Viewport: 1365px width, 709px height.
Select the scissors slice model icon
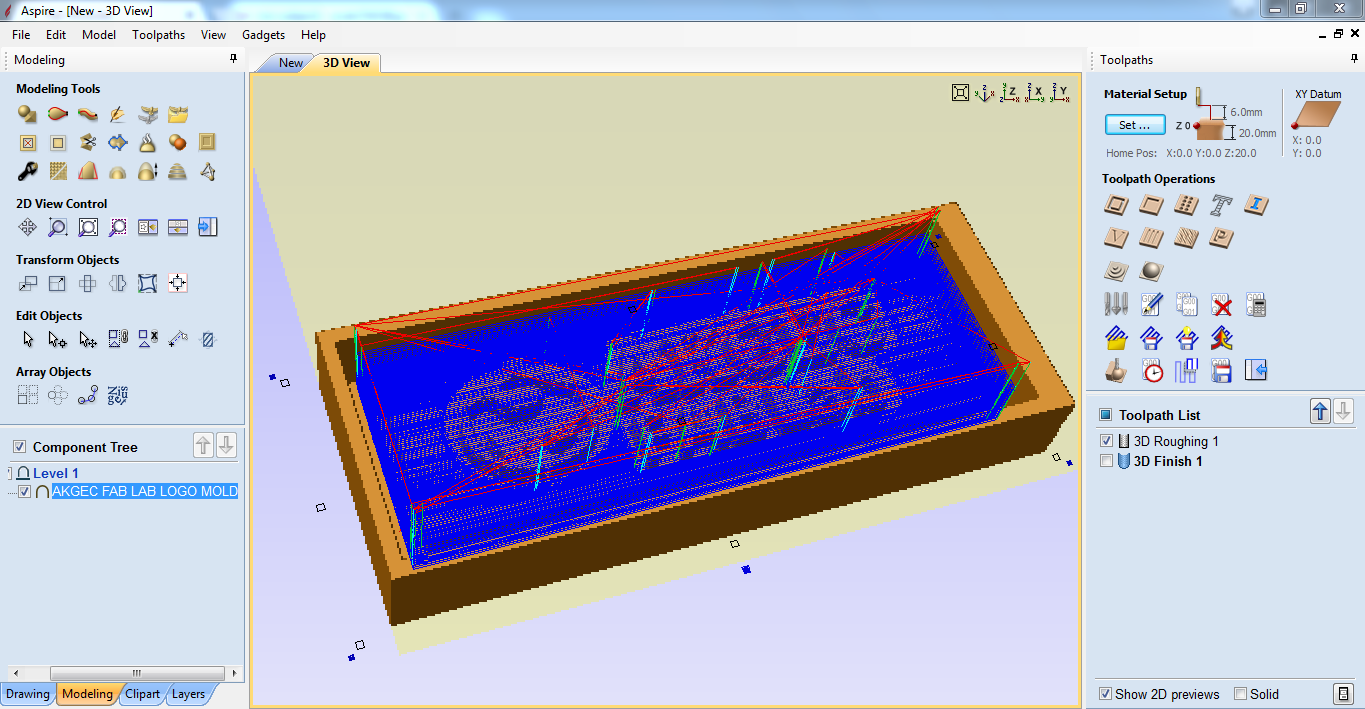click(x=88, y=142)
